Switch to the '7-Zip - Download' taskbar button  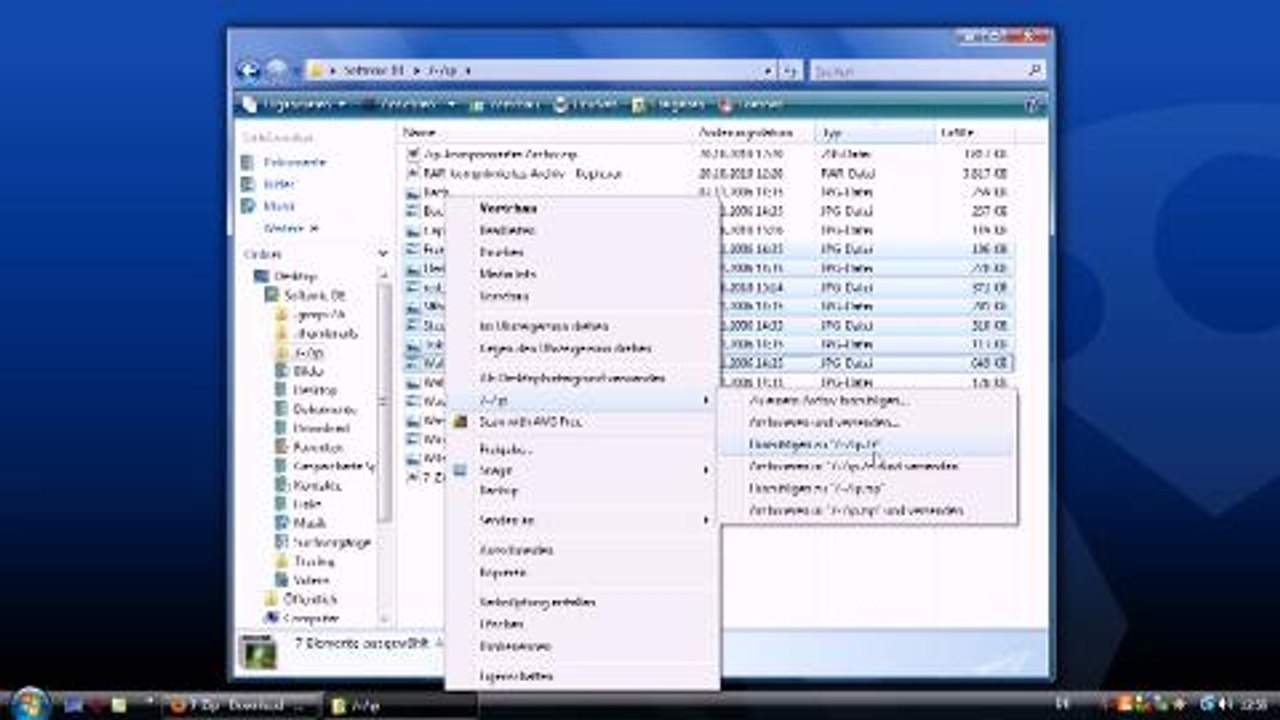pyautogui.click(x=243, y=705)
